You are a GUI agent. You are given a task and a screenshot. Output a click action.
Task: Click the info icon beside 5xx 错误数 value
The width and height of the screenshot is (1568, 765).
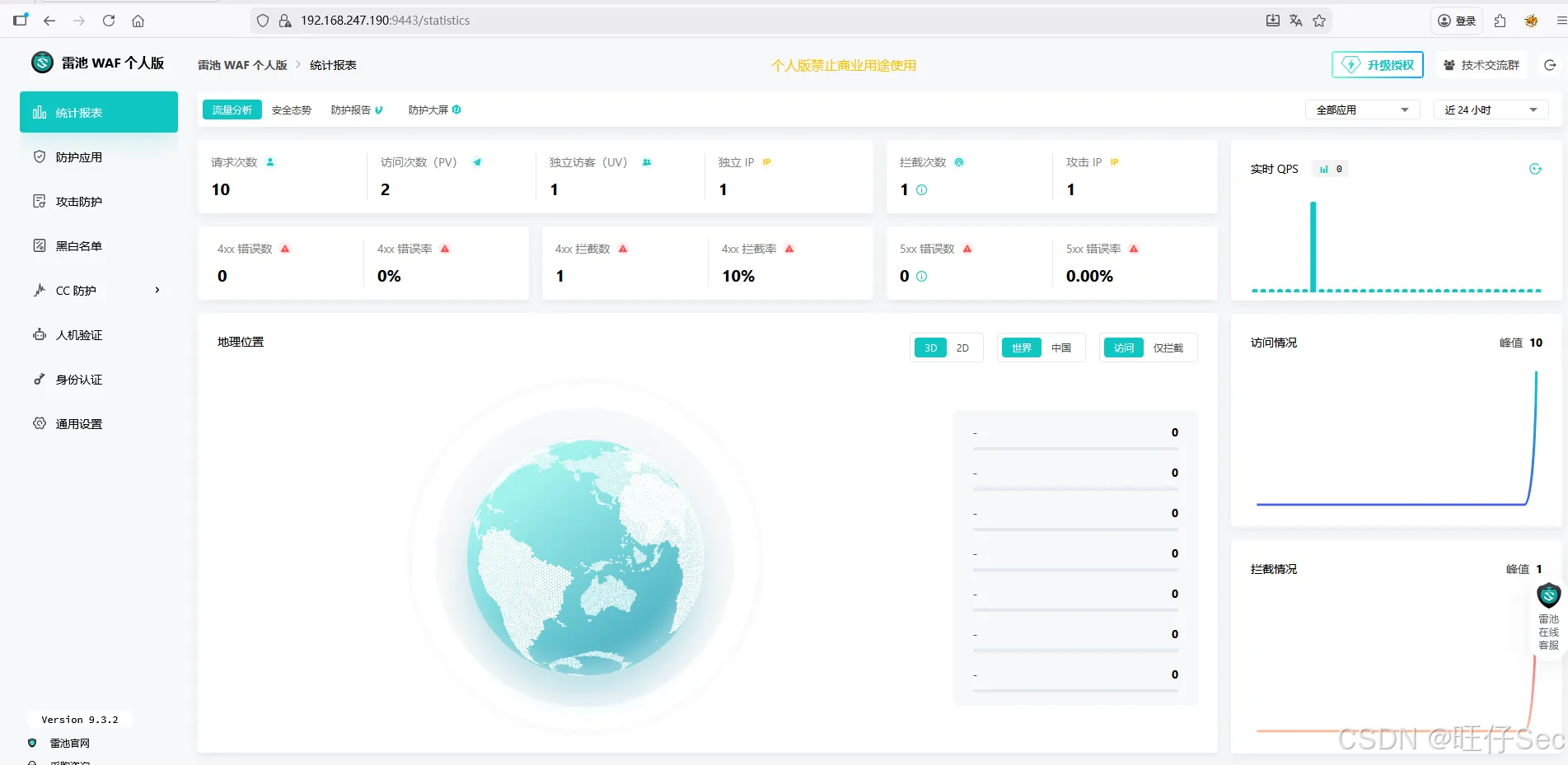[921, 276]
